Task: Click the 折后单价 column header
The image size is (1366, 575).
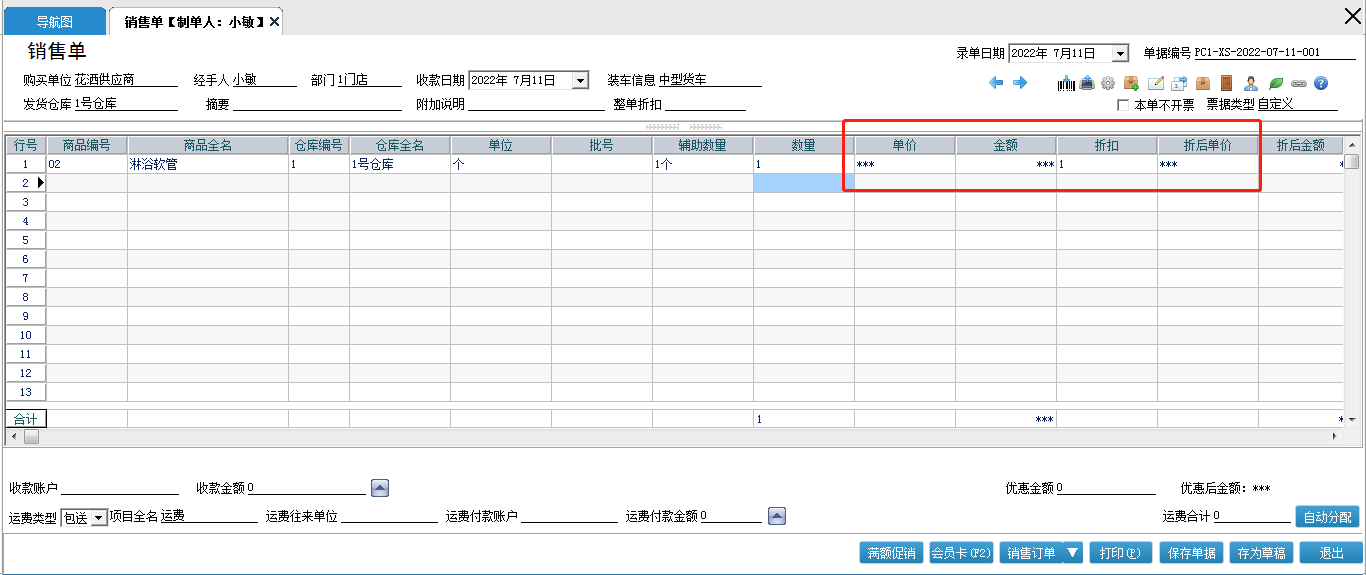Action: coord(1208,146)
